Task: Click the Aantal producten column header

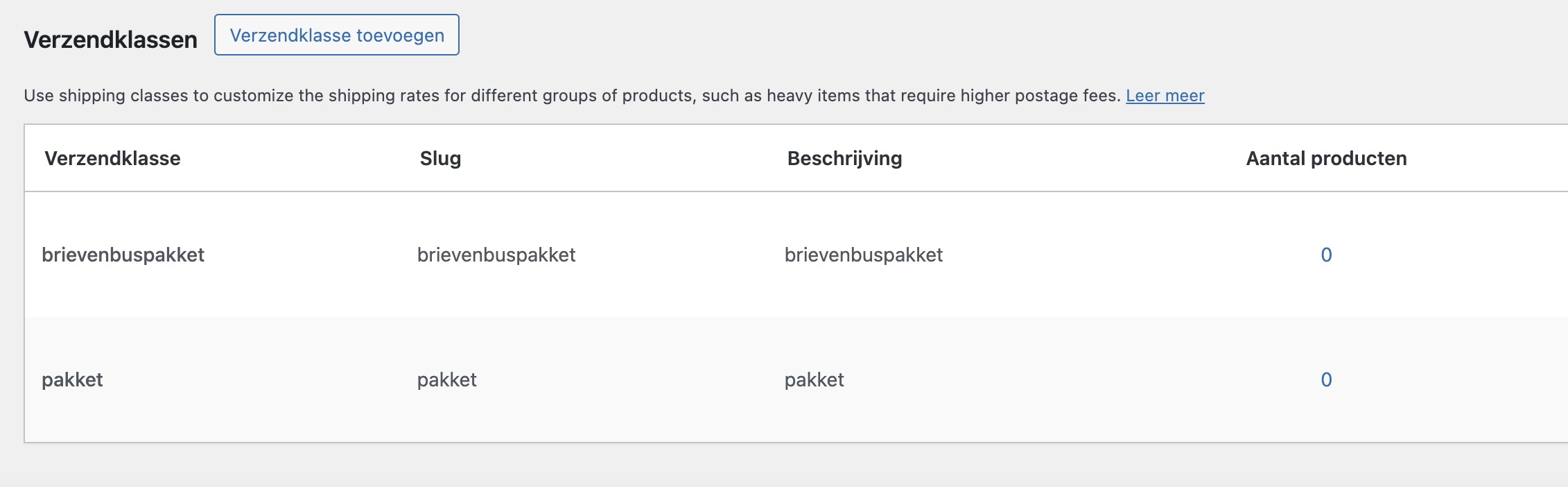Action: (1325, 159)
